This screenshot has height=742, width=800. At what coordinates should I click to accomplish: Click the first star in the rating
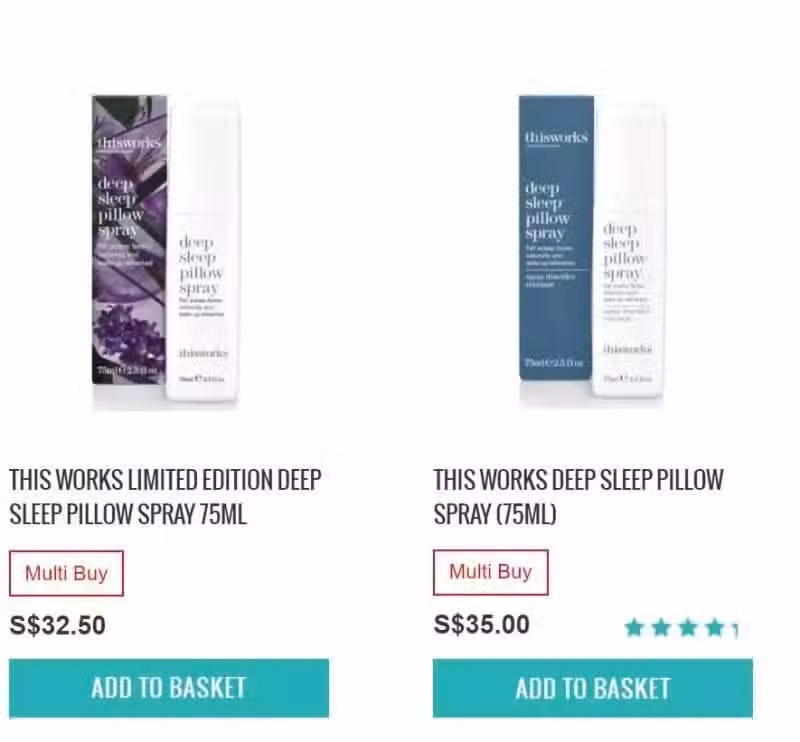634,627
